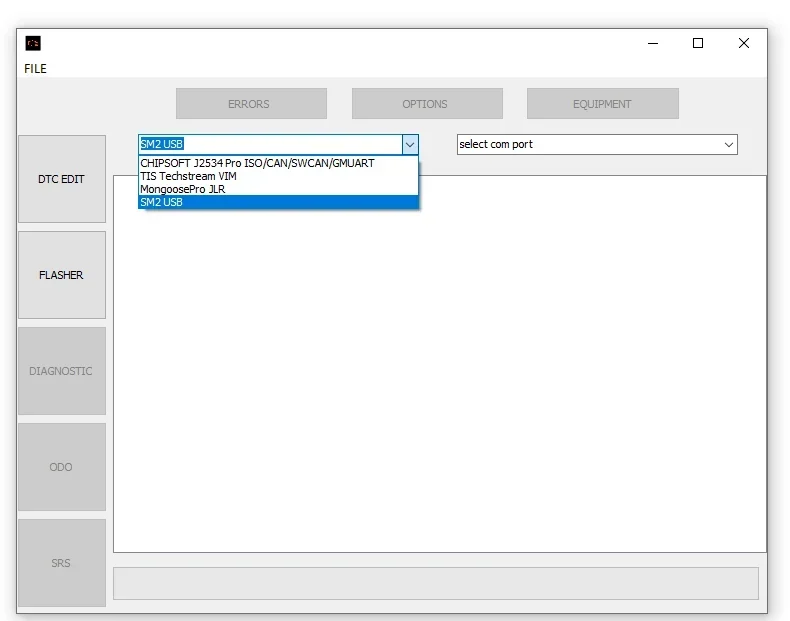Click the application icon in title bar

pyautogui.click(x=33, y=43)
